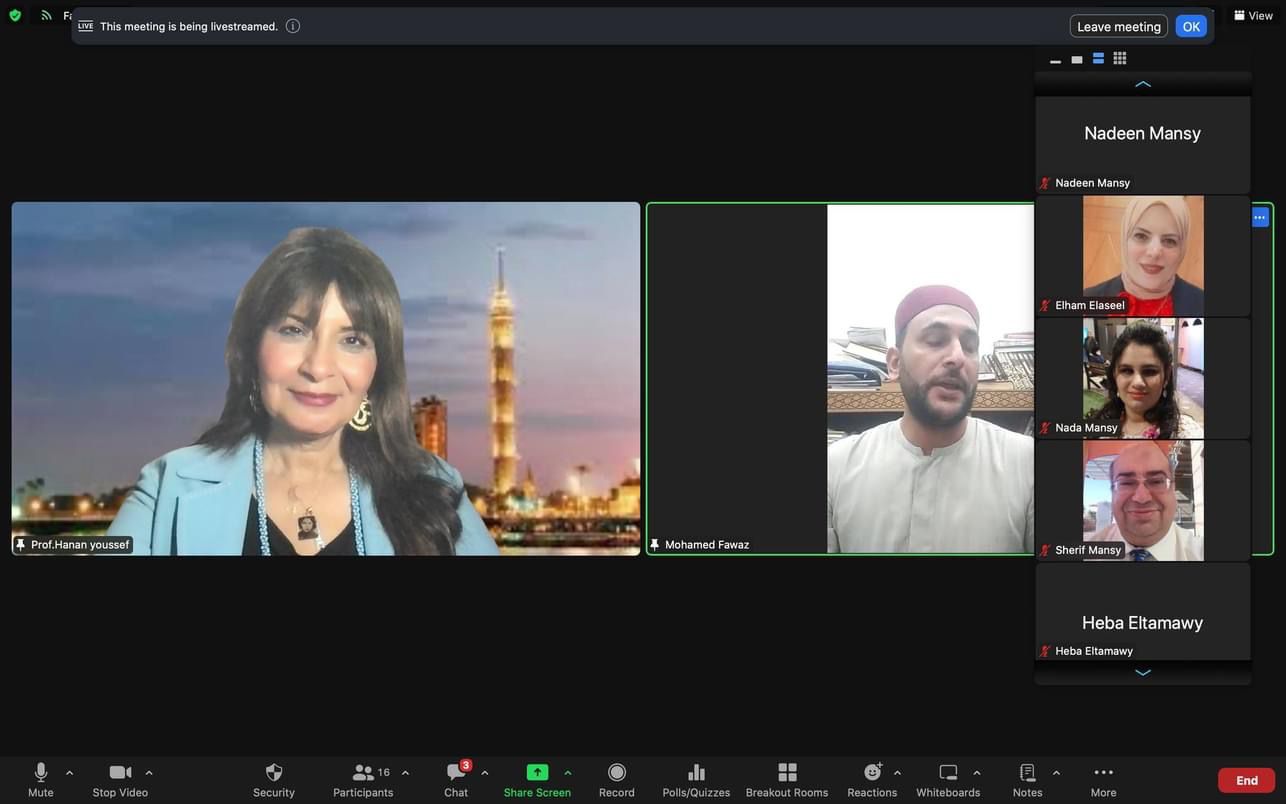Switch thumbnails to grid layout
The height and width of the screenshot is (804, 1286).
1120,58
